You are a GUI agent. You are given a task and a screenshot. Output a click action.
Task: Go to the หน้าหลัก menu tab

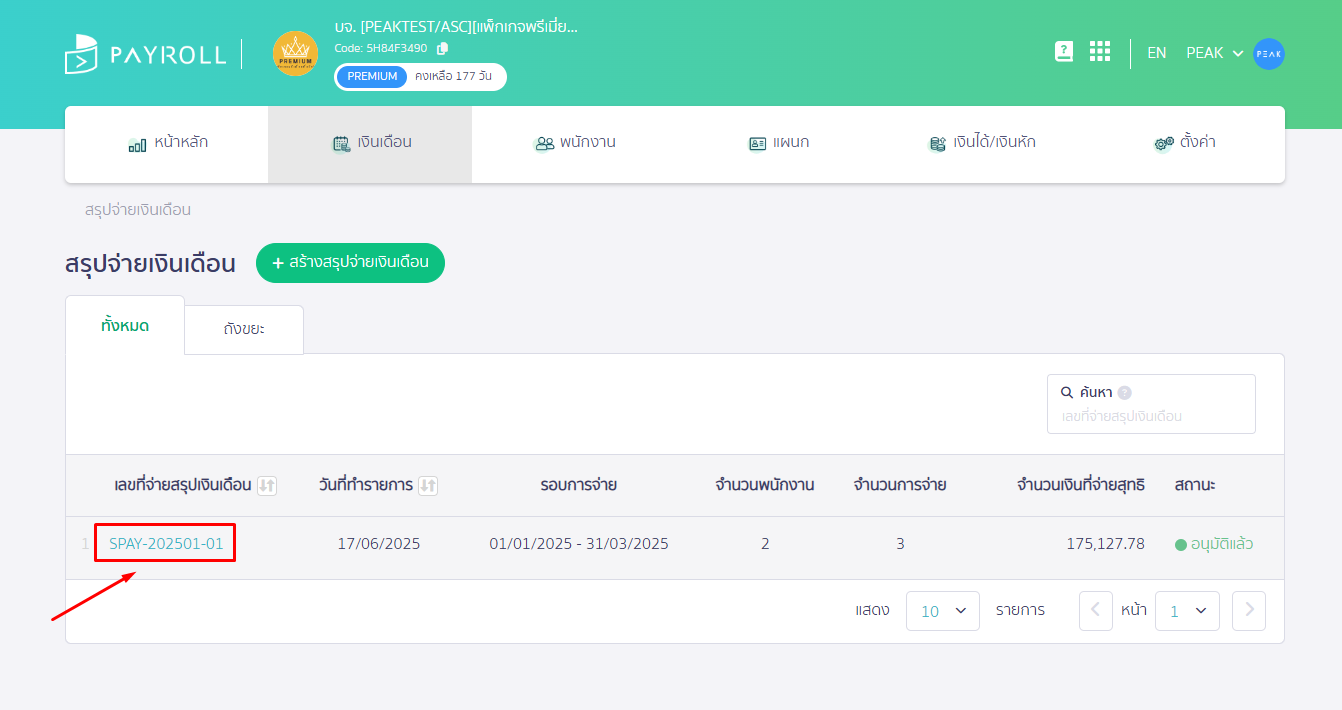[167, 143]
